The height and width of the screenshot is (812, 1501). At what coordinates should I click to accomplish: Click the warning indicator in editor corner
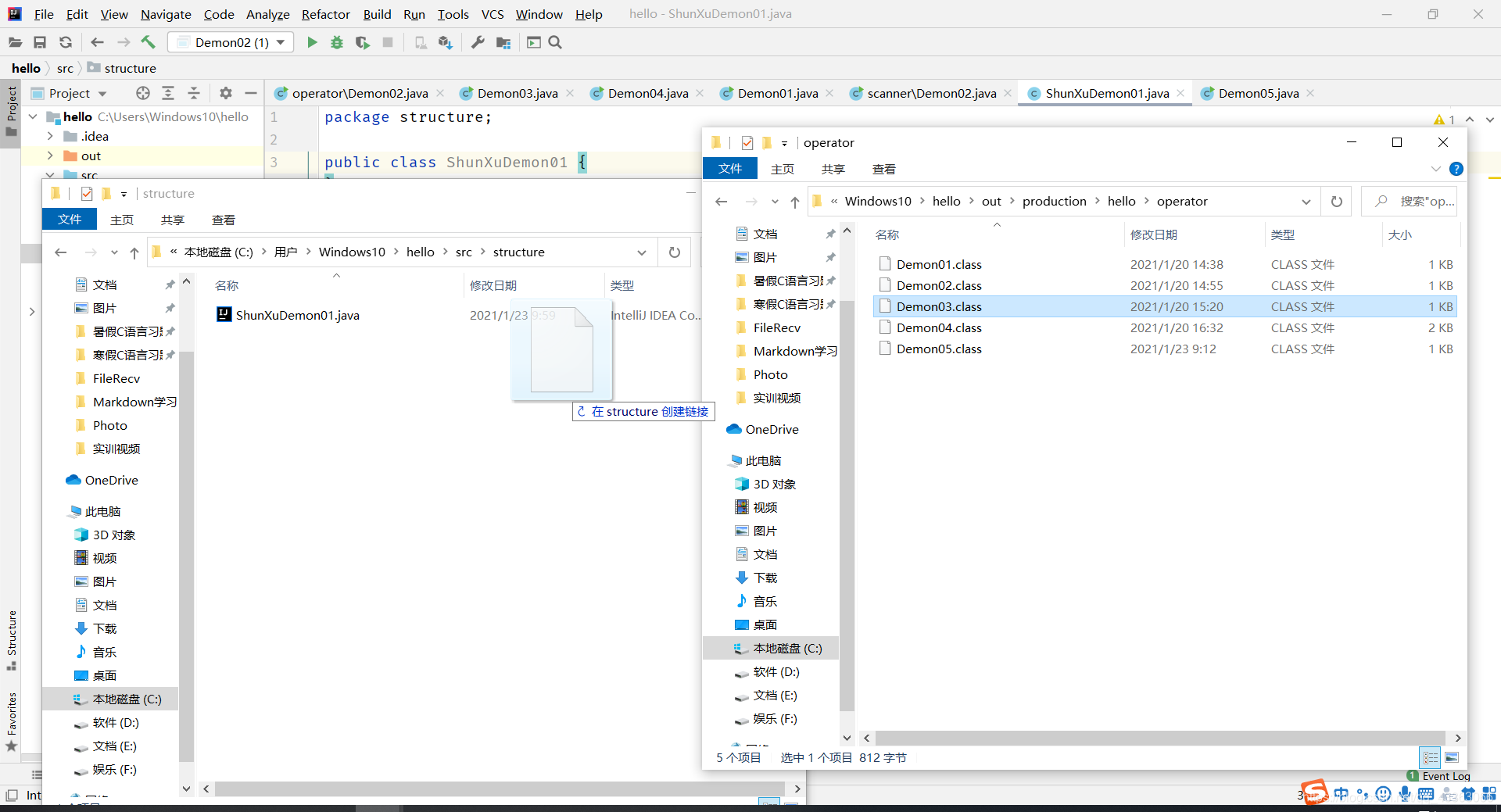[1444, 120]
